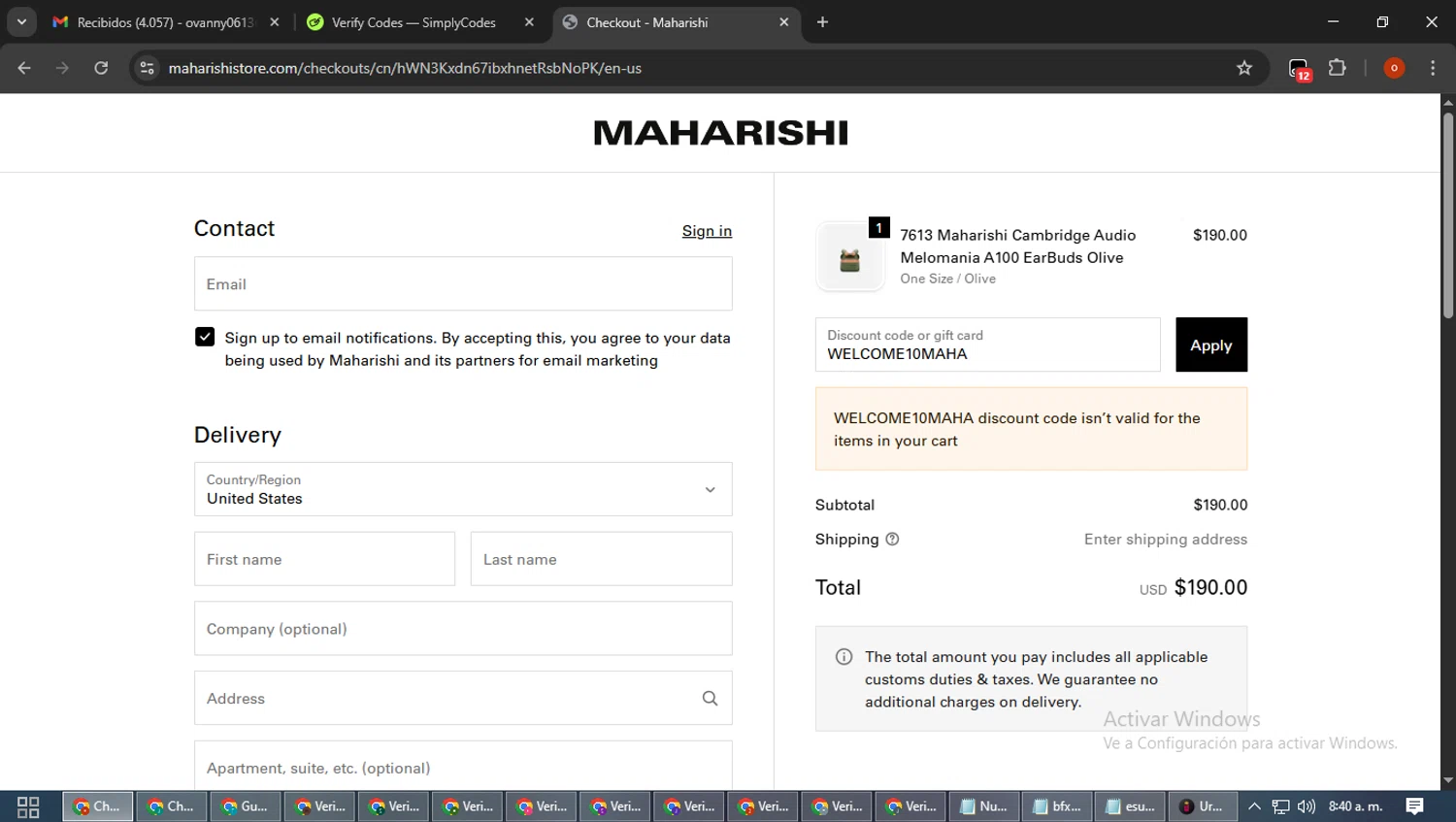Open the extension with red 12 badge
This screenshot has height=822, width=1456.
click(1299, 68)
